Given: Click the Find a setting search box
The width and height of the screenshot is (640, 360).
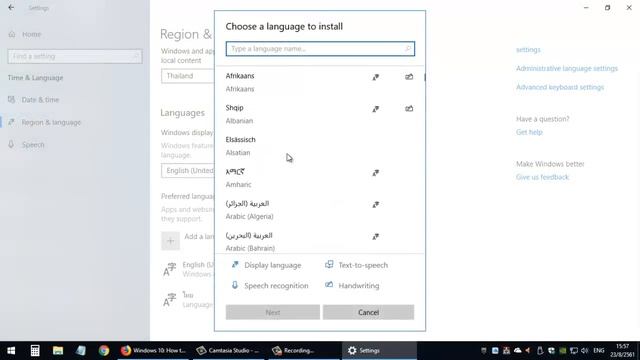Looking at the screenshot, I should (x=75, y=56).
